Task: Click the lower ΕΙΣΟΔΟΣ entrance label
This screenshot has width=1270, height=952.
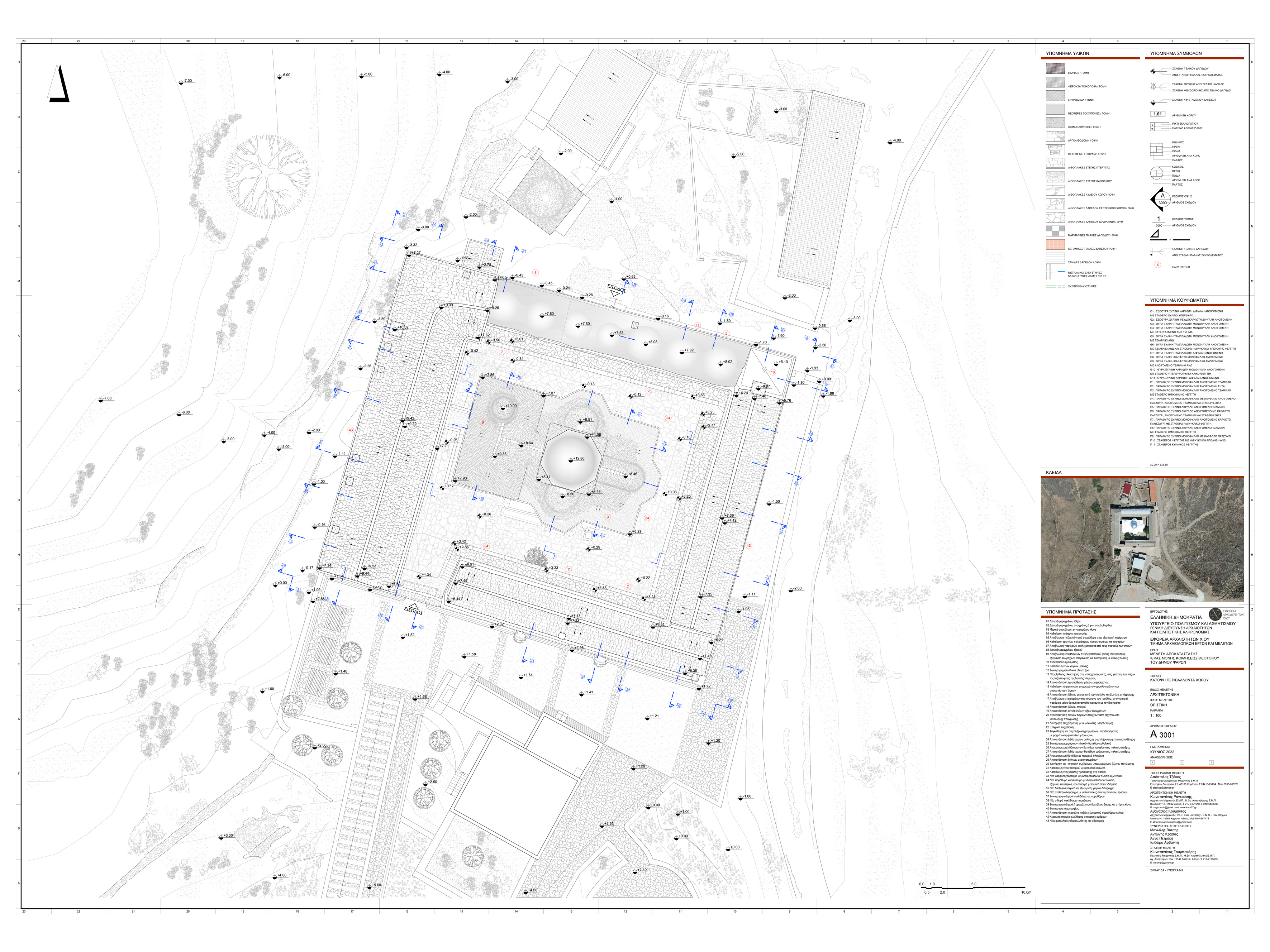Action: pos(413,611)
